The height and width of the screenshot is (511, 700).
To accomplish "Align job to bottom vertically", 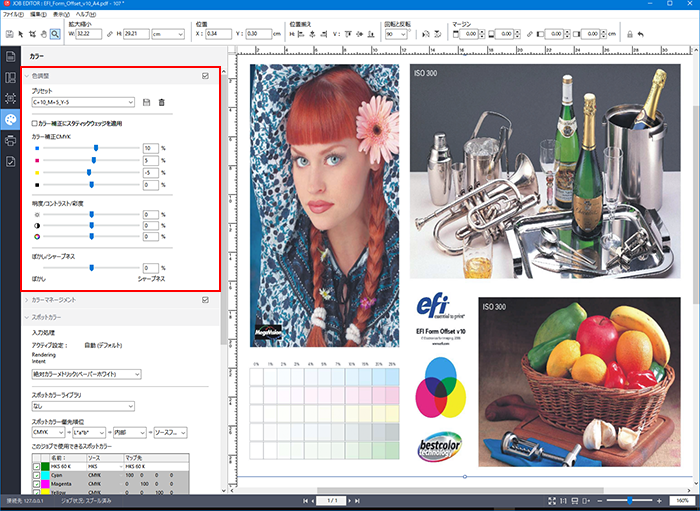I will coord(371,34).
